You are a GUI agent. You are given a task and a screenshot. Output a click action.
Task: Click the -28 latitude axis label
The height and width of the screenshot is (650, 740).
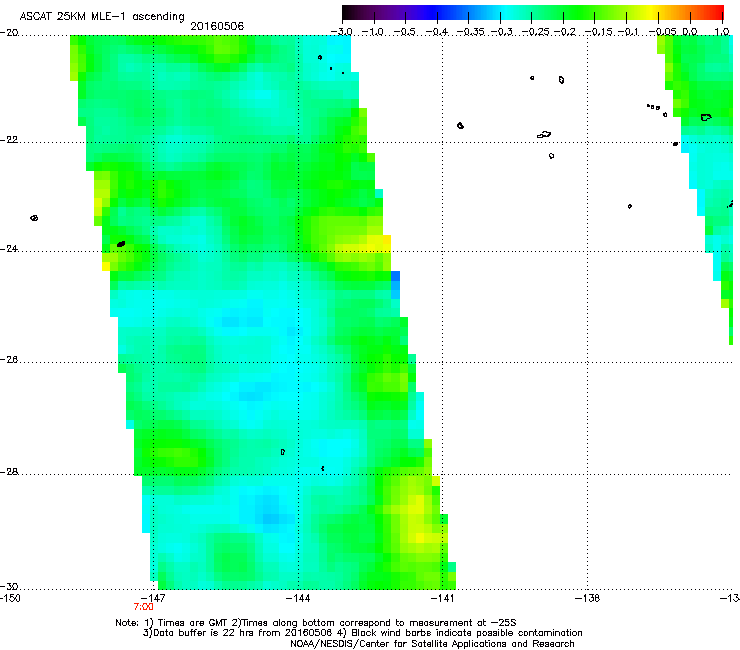click(x=9, y=472)
